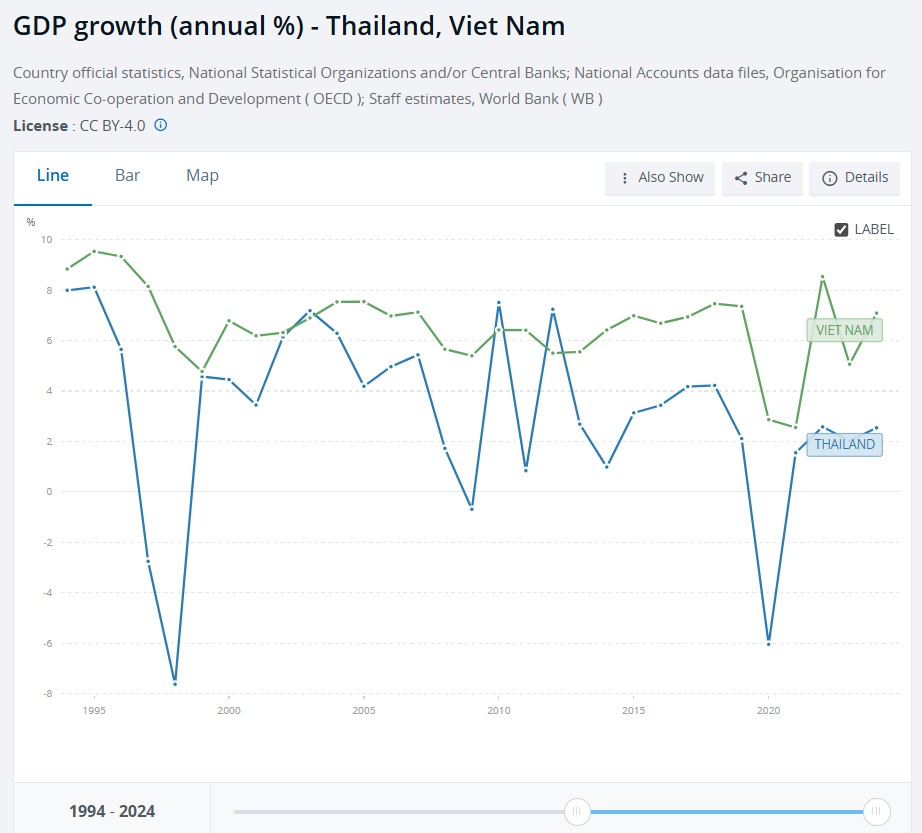Image resolution: width=922 pixels, height=833 pixels.
Task: Select the Line tab
Action: [x=53, y=176]
